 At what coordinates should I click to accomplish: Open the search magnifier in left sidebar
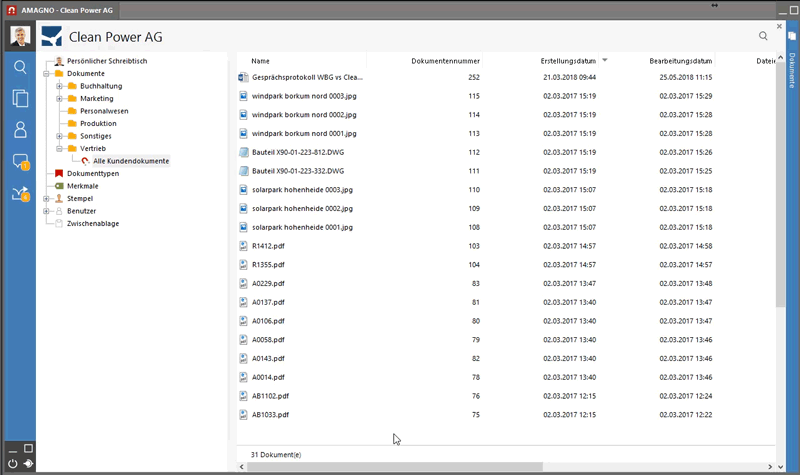(x=20, y=67)
